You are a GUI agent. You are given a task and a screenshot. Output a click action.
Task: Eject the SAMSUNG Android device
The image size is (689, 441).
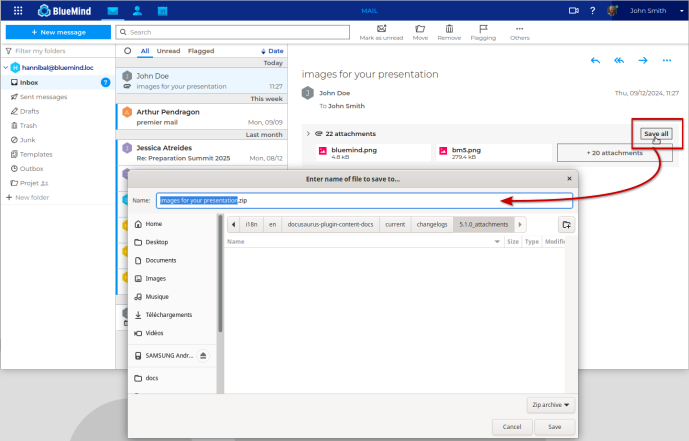pyautogui.click(x=203, y=356)
